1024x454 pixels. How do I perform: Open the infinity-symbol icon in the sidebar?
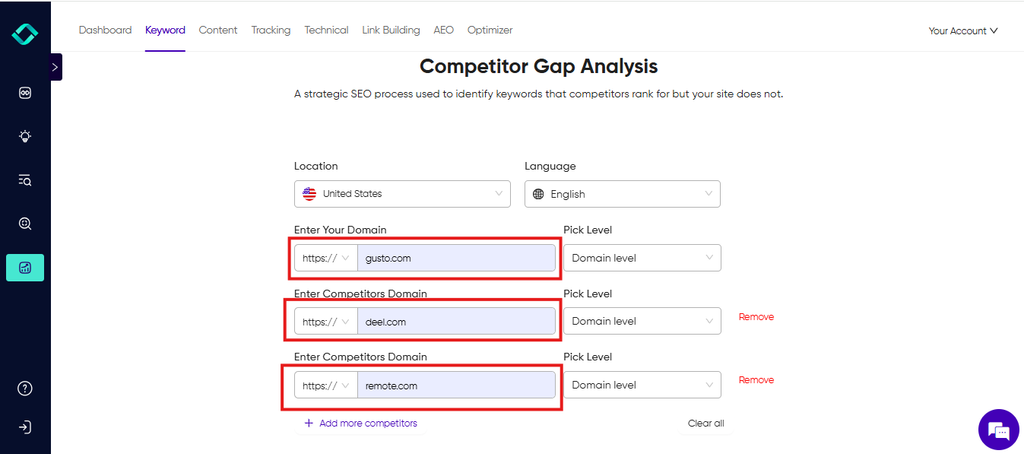click(x=25, y=93)
